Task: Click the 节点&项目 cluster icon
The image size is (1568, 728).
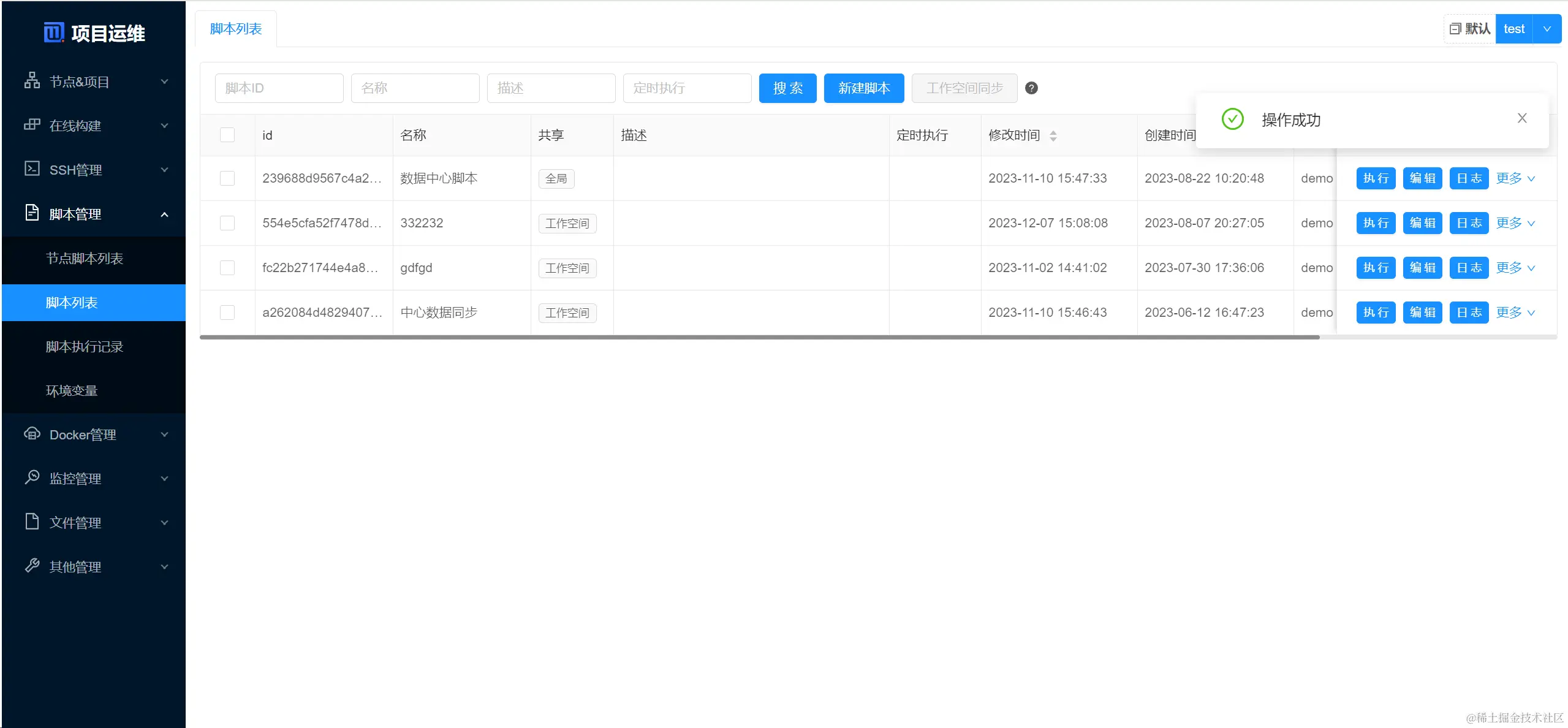Action: [x=32, y=81]
